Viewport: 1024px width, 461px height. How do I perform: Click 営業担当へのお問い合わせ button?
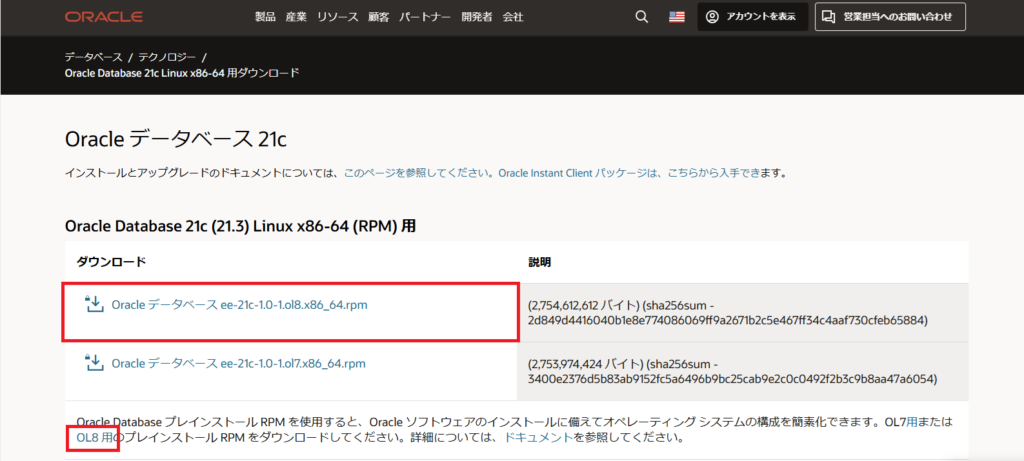click(890, 17)
